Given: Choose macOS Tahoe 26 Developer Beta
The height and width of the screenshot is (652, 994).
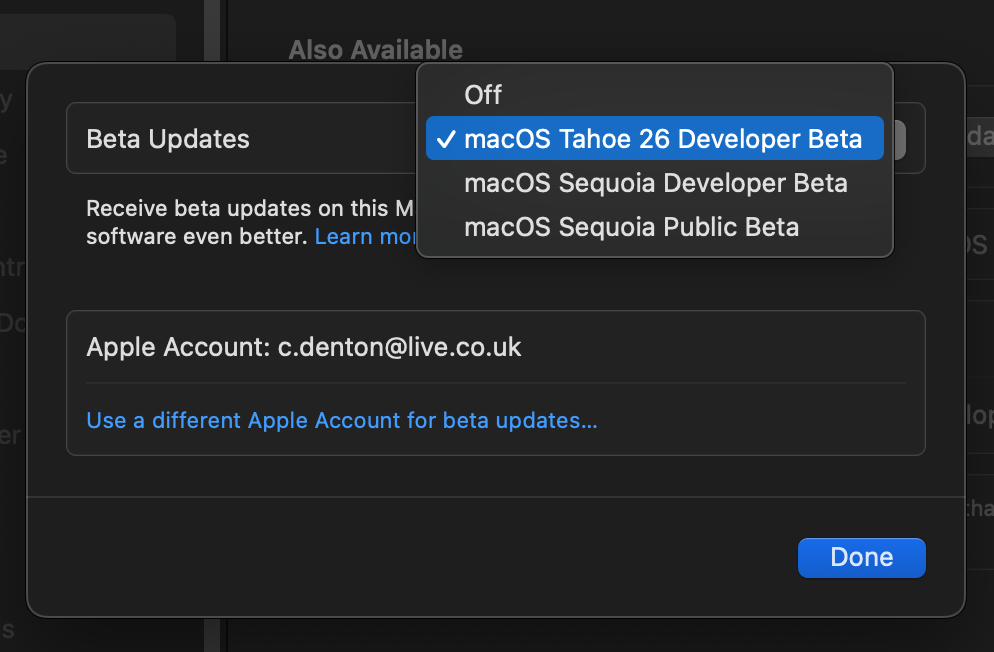Looking at the screenshot, I should (654, 138).
